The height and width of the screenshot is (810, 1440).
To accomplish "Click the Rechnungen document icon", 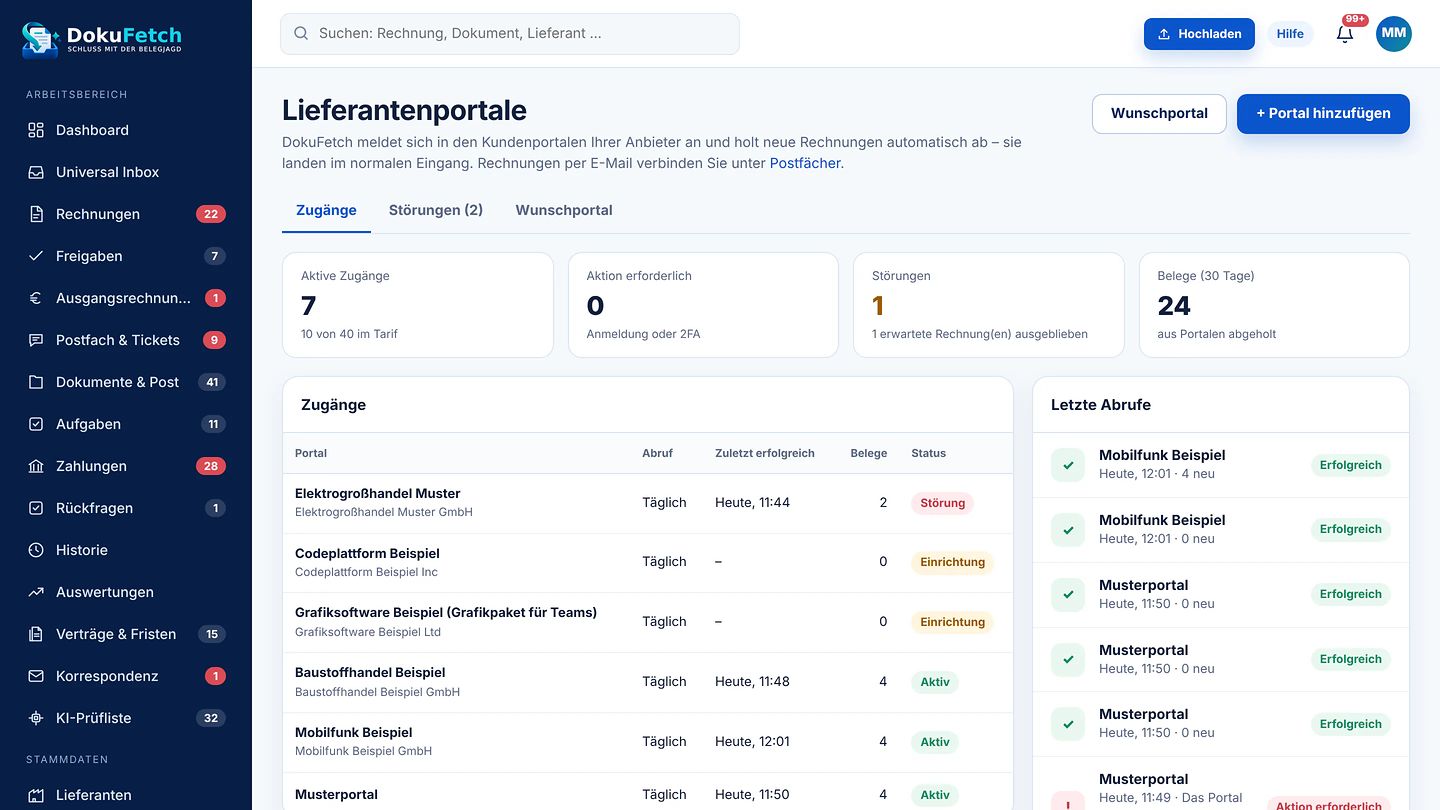I will point(36,214).
